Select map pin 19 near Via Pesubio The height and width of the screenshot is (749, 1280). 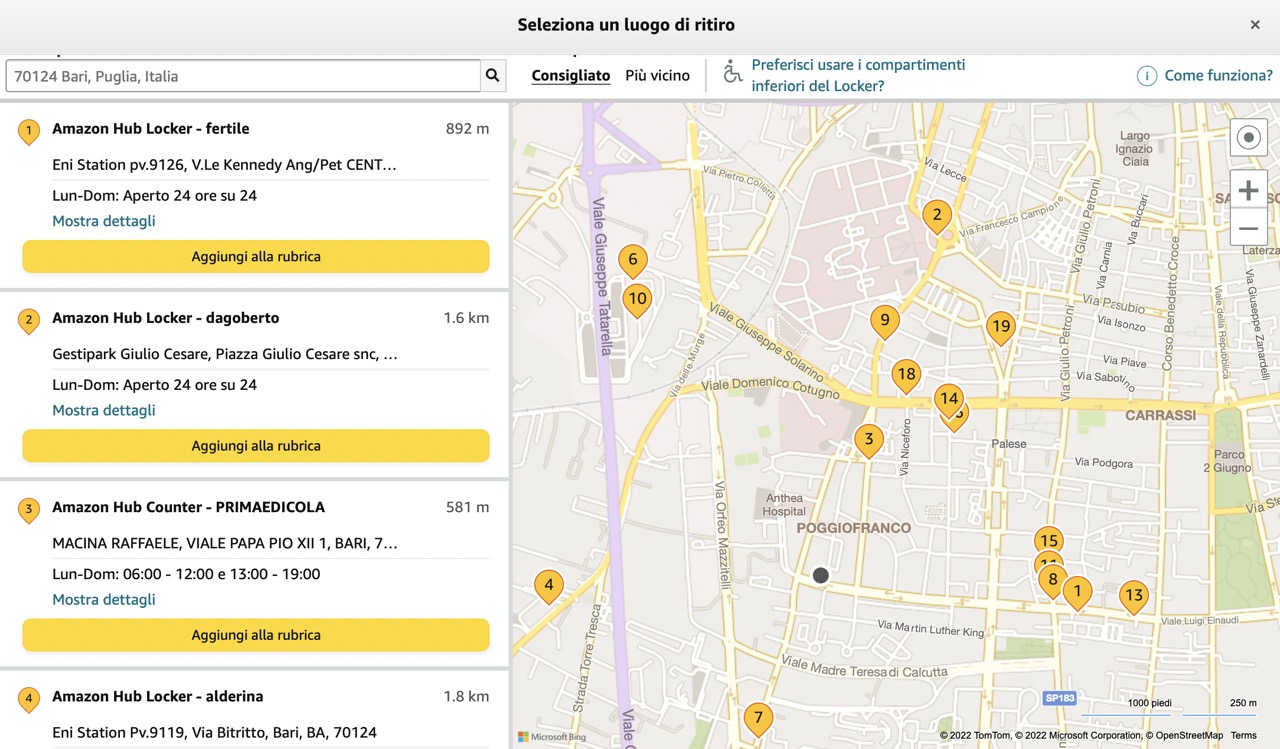(1000, 327)
